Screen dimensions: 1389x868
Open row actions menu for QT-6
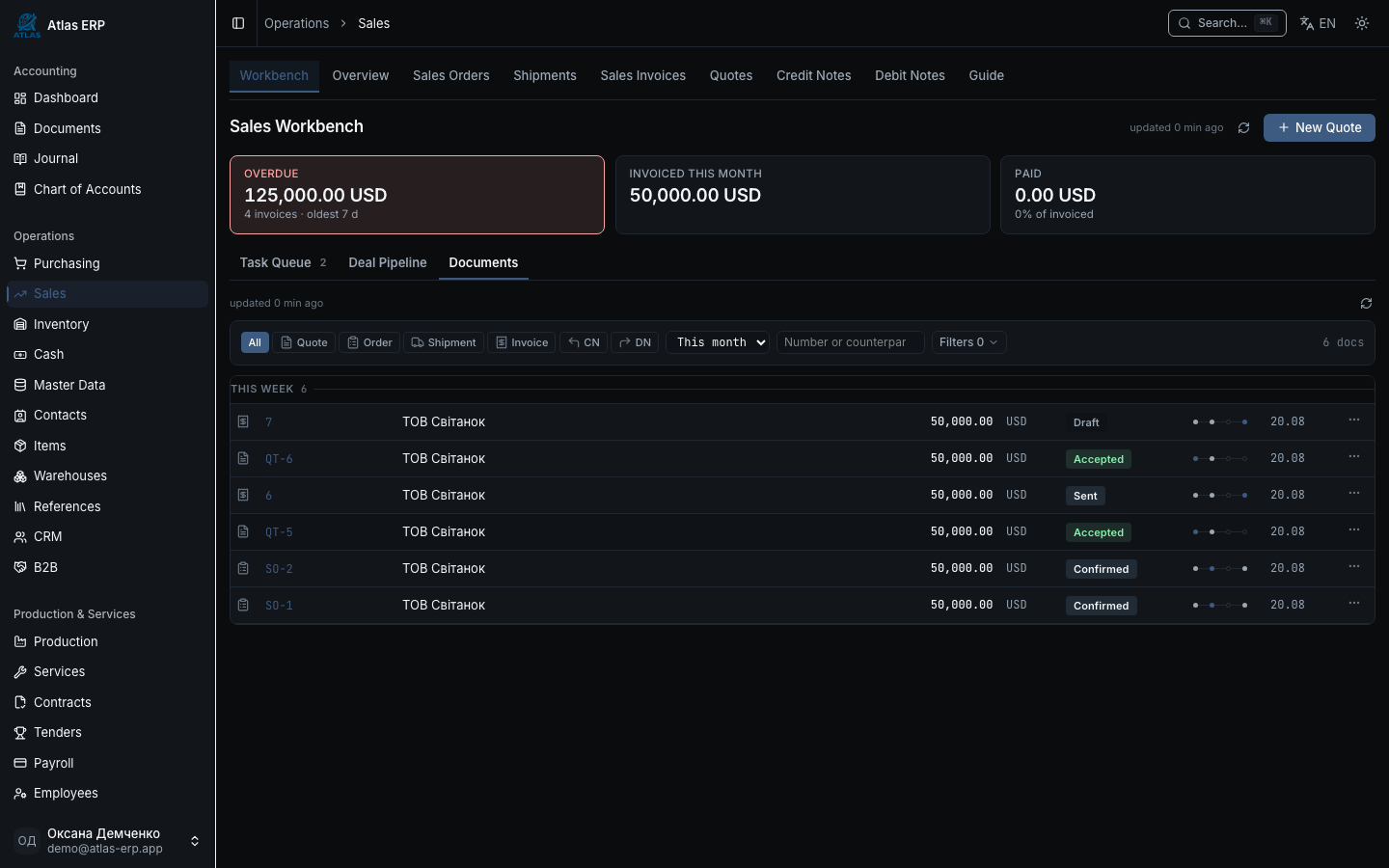click(1354, 457)
